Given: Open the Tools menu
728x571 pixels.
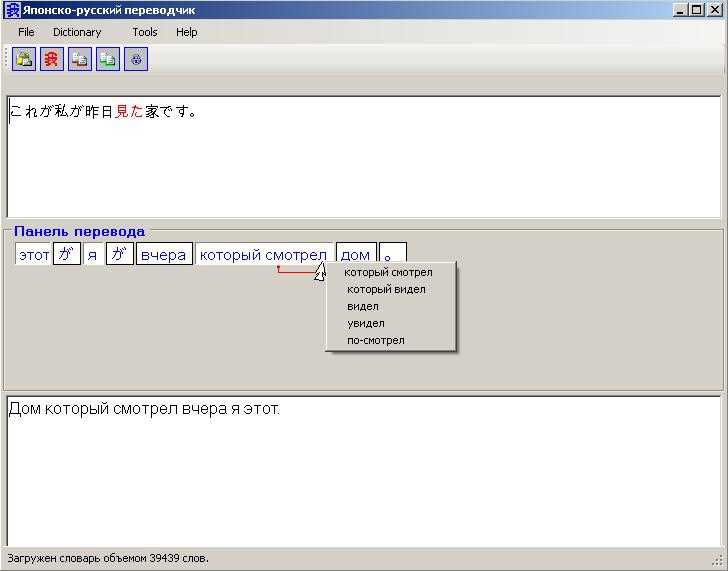Looking at the screenshot, I should point(145,32).
